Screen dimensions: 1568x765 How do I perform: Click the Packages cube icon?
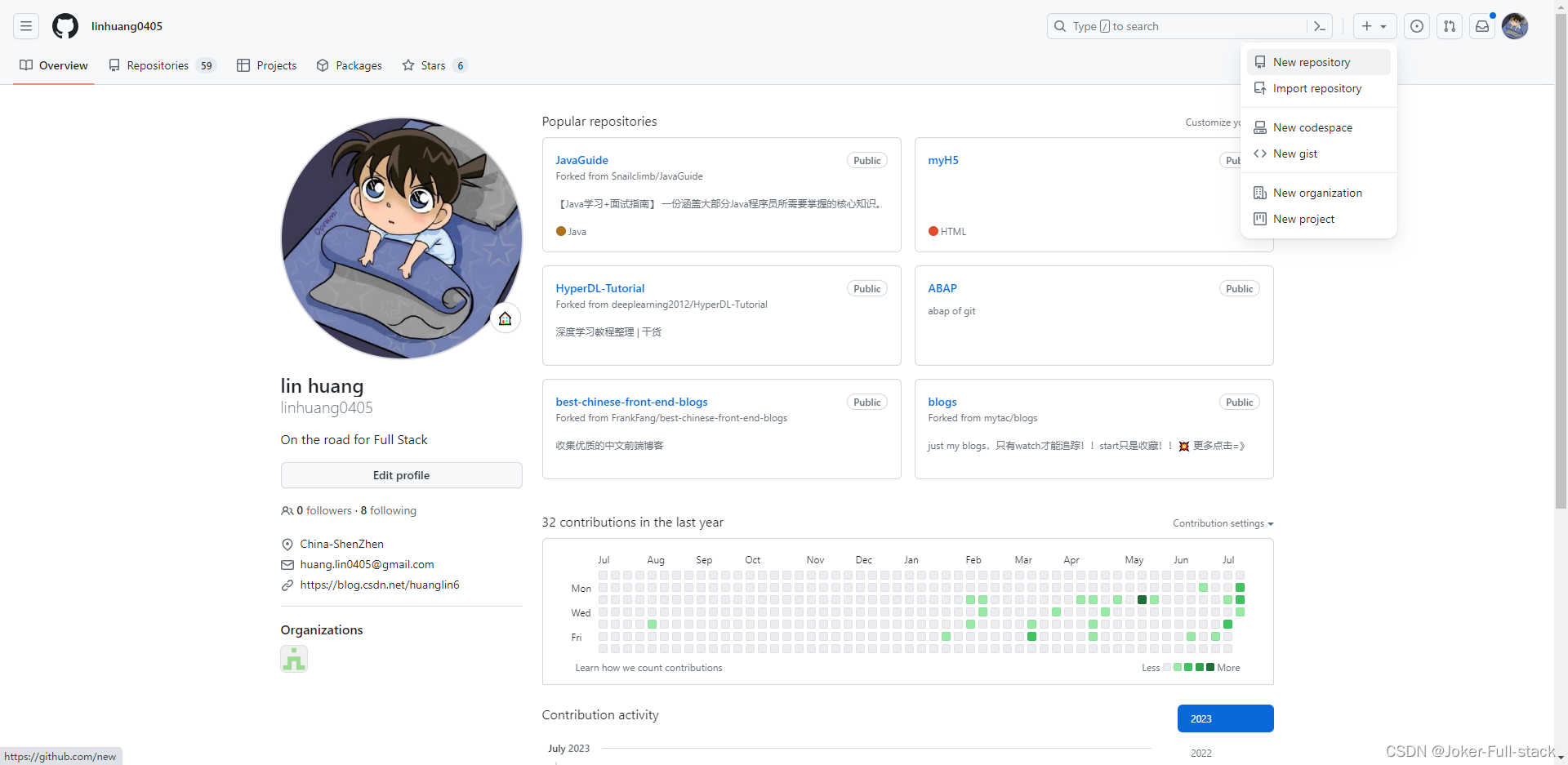pyautogui.click(x=323, y=65)
